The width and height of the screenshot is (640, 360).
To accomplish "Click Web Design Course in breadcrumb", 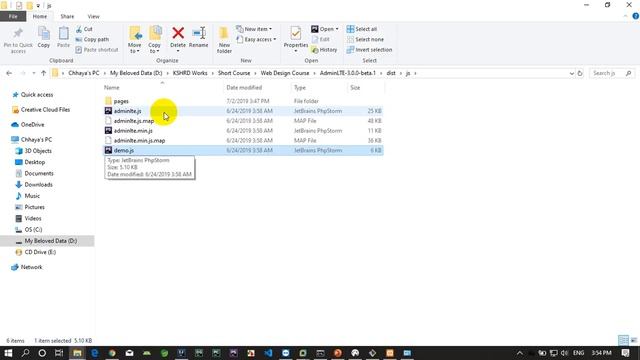I will pyautogui.click(x=285, y=73).
